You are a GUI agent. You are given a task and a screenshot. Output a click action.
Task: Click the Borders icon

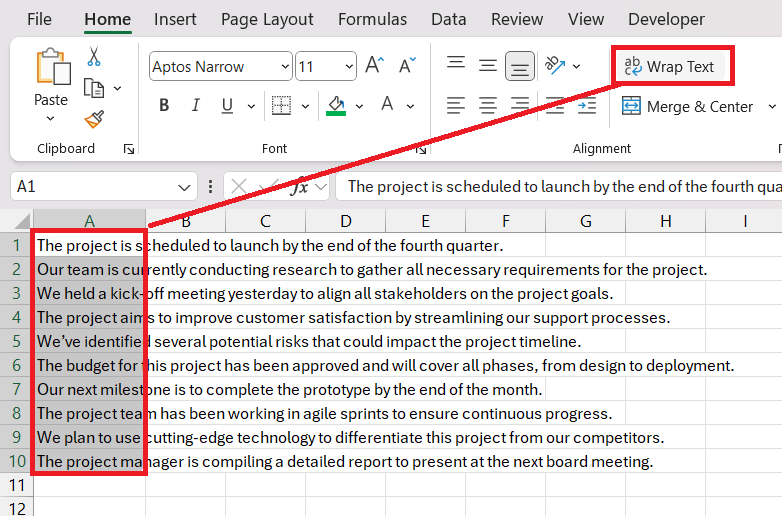[281, 105]
